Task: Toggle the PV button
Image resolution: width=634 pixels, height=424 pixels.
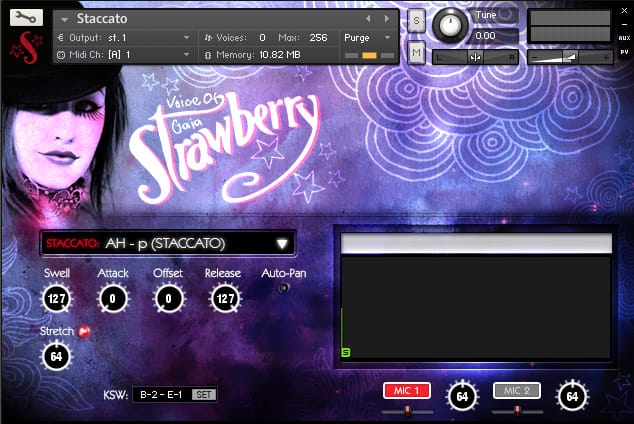Action: 624,52
